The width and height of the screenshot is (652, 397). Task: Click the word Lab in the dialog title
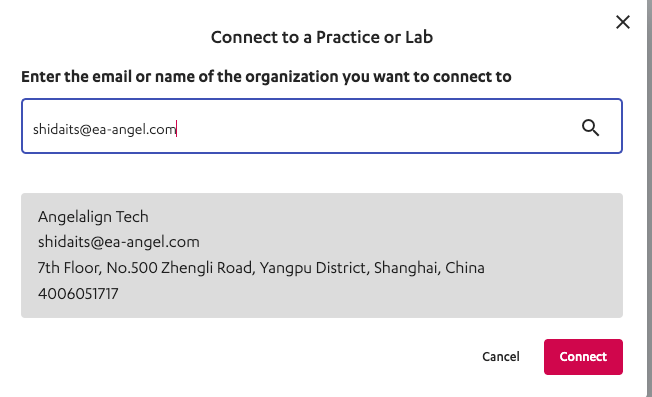click(x=419, y=37)
